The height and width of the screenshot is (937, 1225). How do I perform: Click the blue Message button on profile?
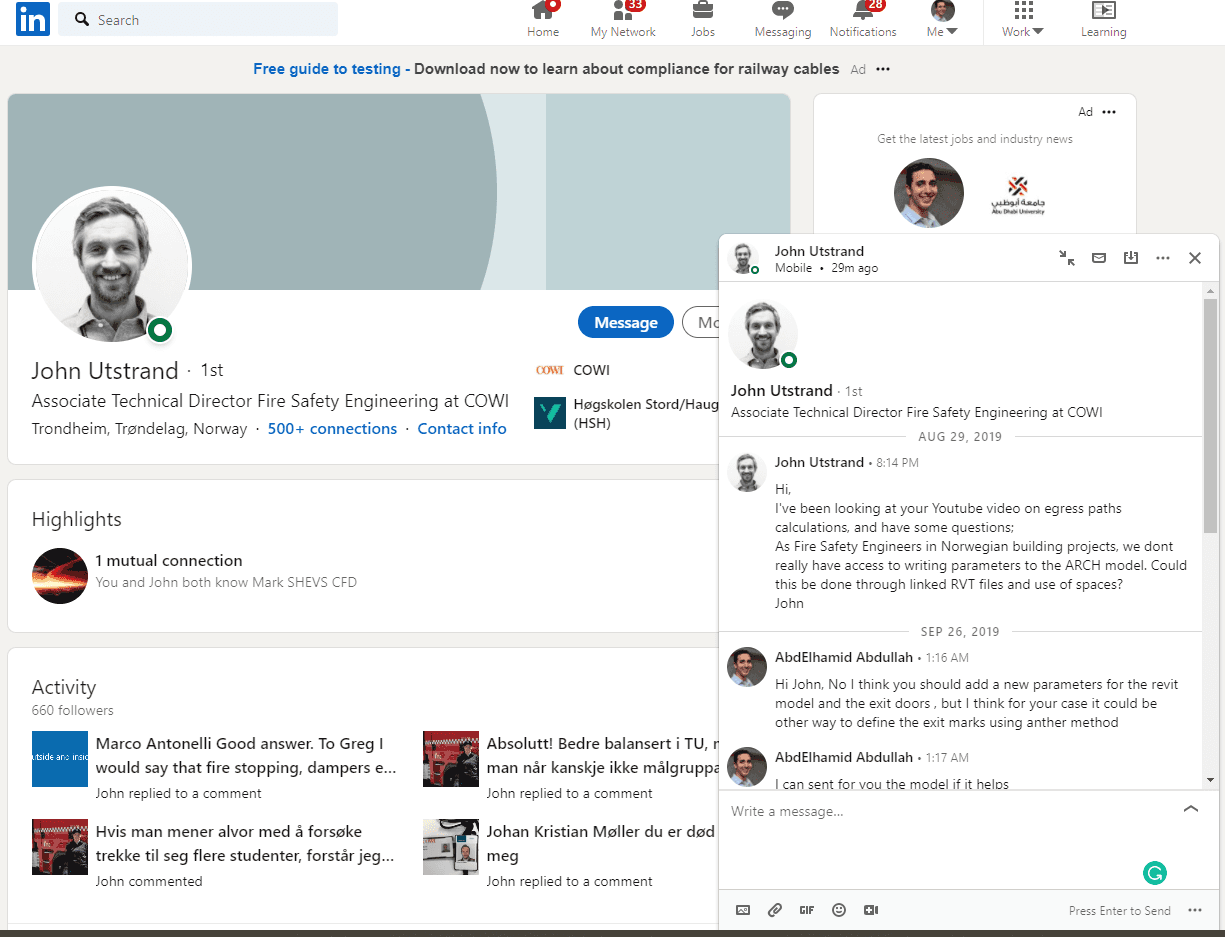click(x=626, y=322)
